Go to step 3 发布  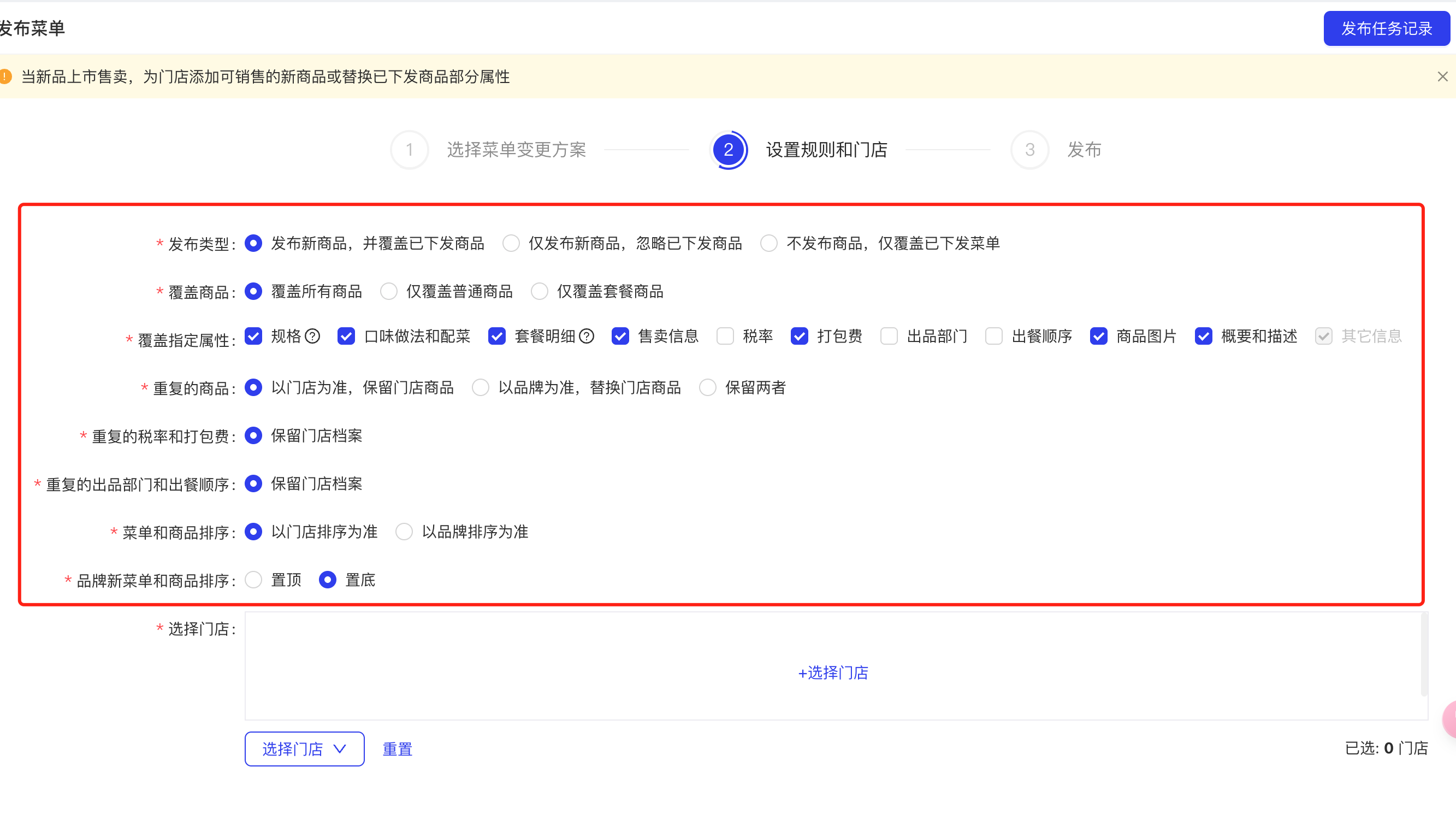[x=1056, y=150]
